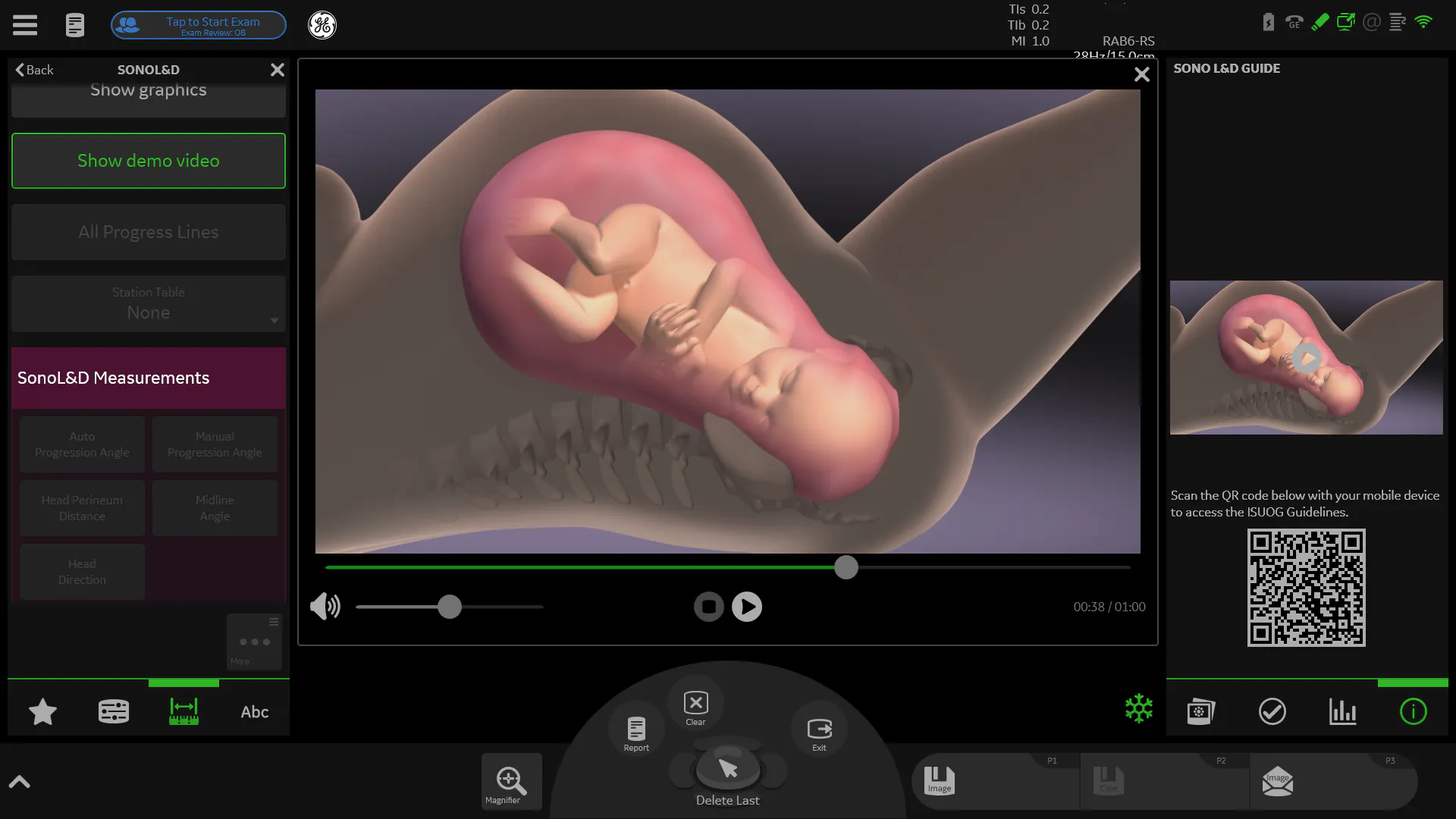Viewport: 1456px width, 819px height.
Task: Click the GE logo icon
Action: pos(322,25)
